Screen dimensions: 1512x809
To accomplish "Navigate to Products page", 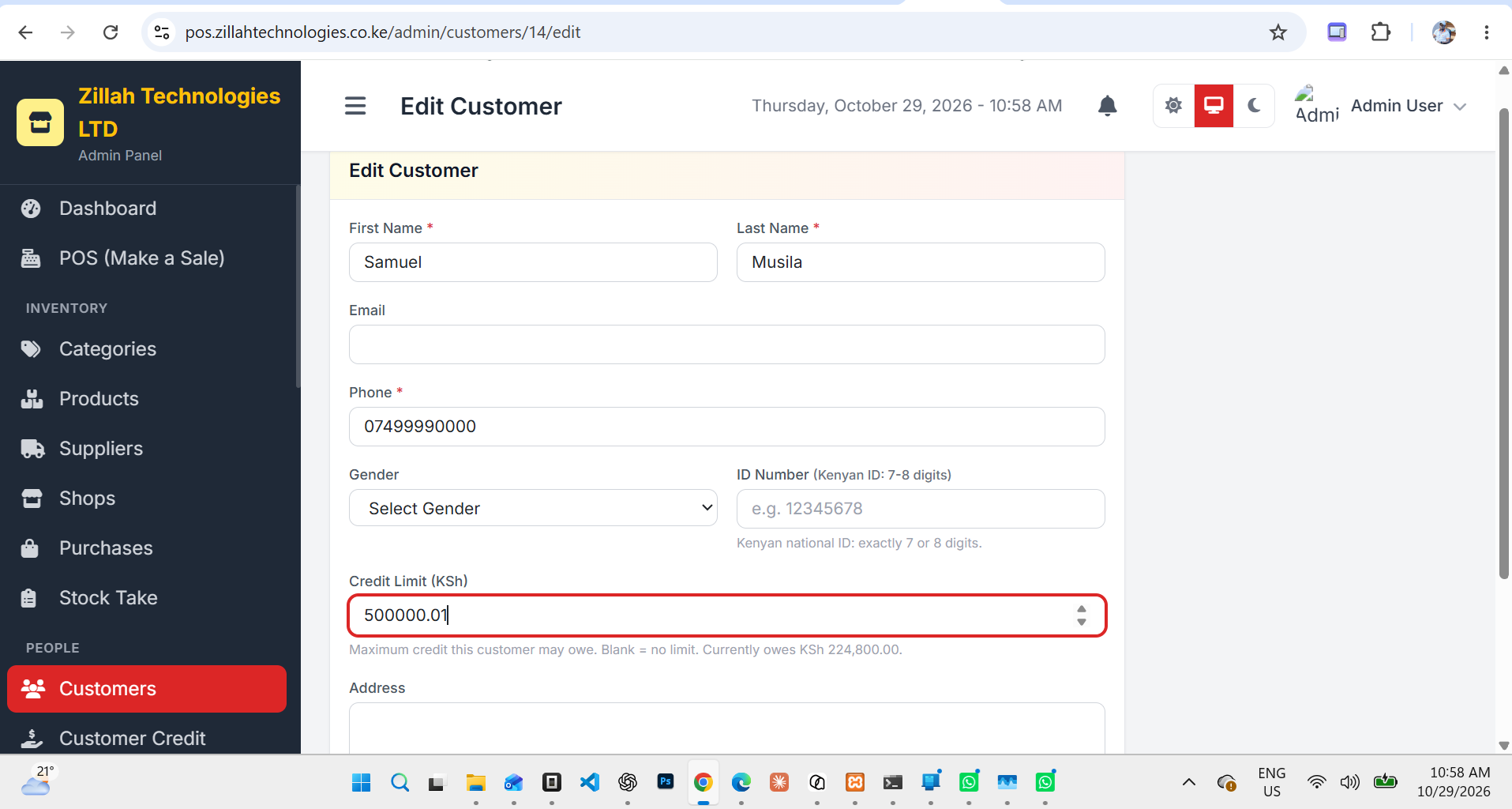I will pos(147,399).
